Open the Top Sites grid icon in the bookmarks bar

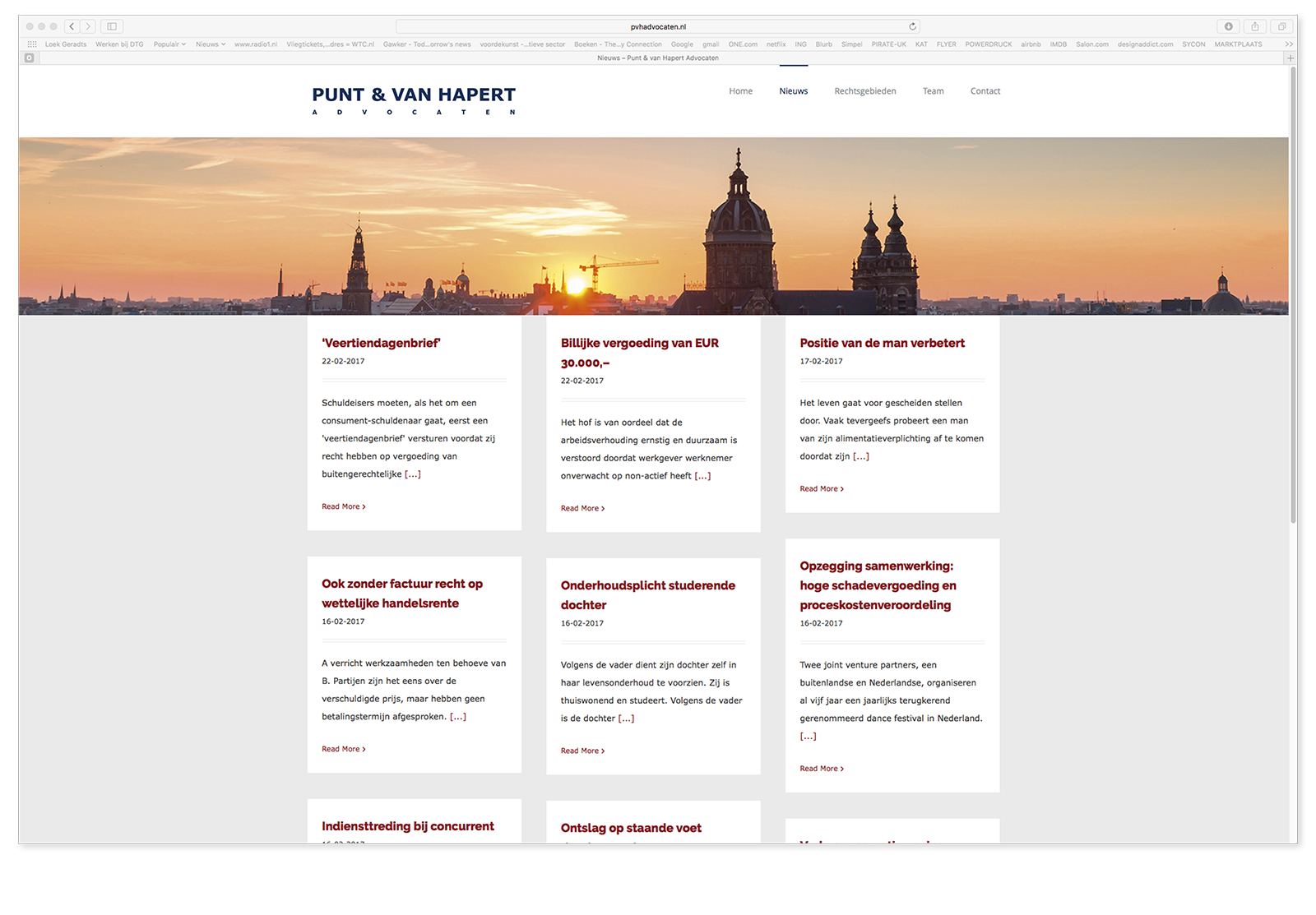32,44
